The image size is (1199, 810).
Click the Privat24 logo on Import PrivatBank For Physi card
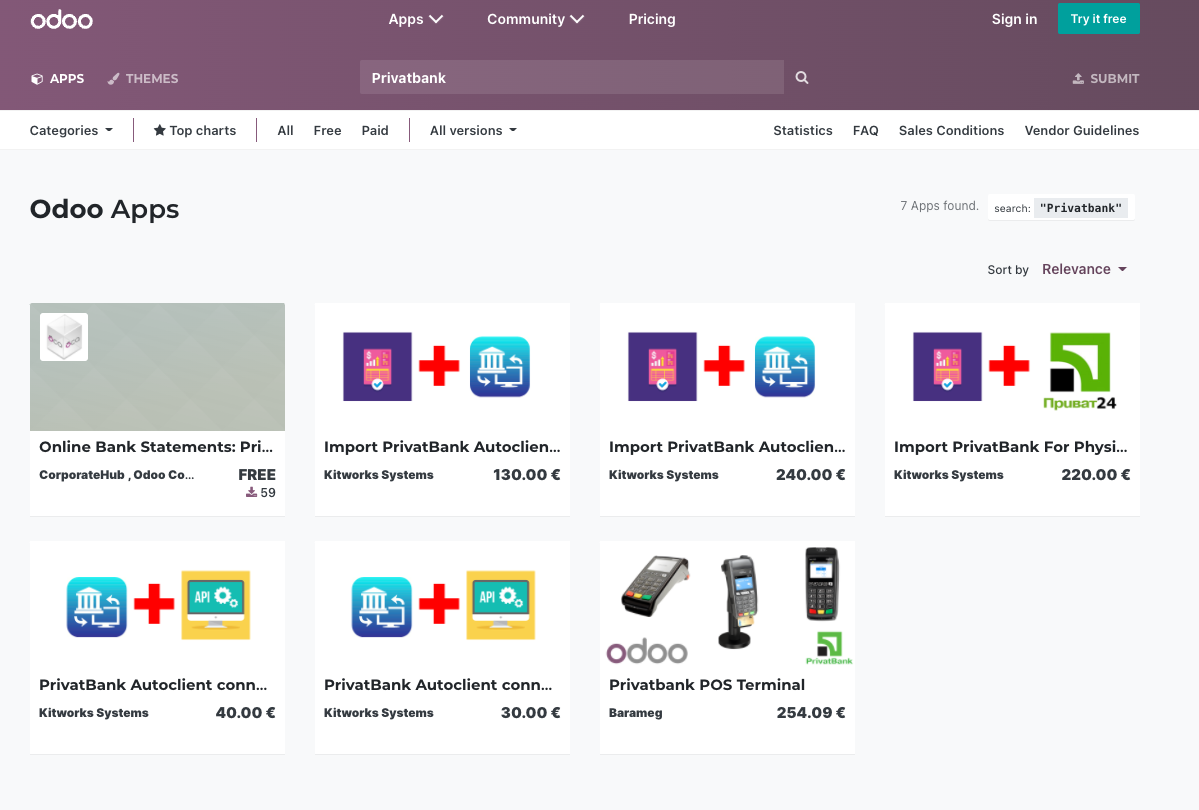click(x=1079, y=371)
